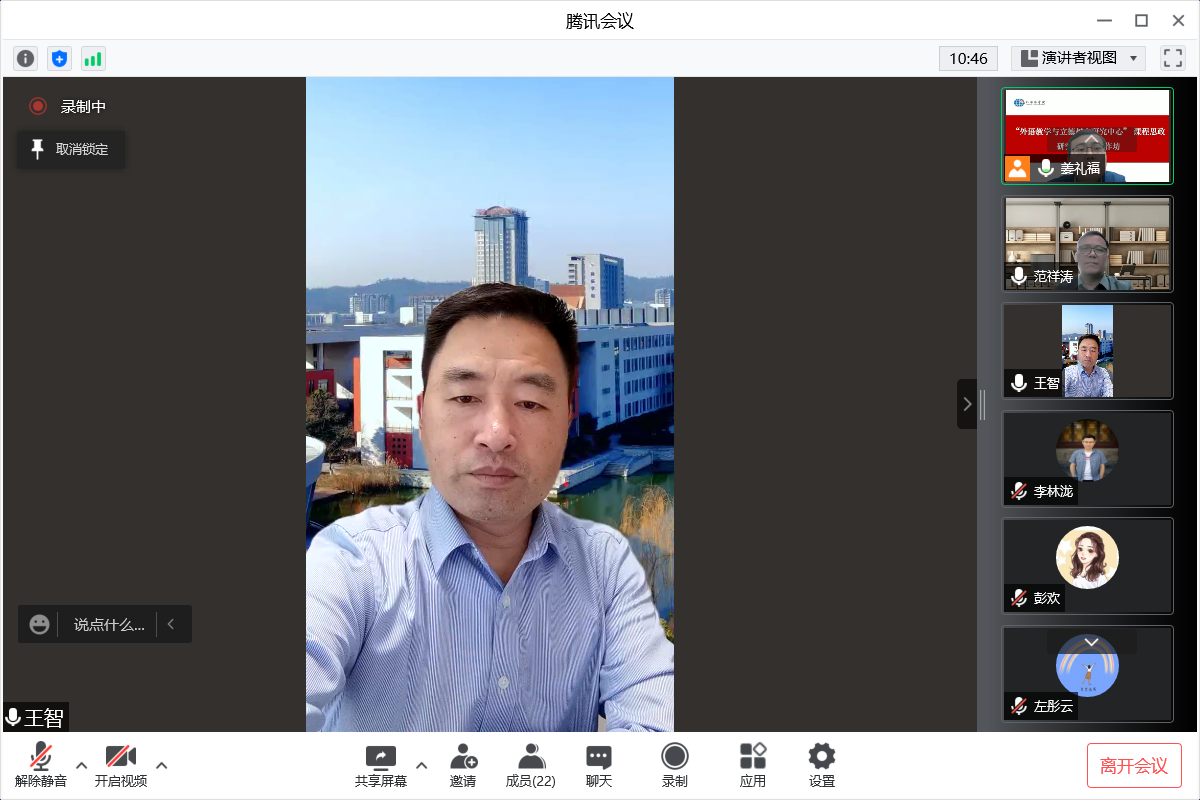Turn on the camera (开启视频)
Screen dimensions: 1200x800
click(x=121, y=765)
